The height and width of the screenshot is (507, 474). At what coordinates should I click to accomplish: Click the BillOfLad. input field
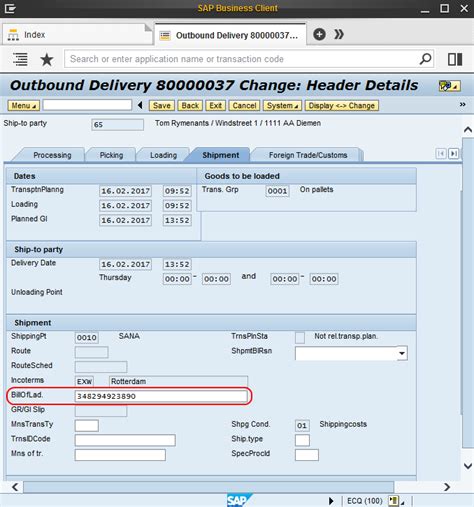pyautogui.click(x=161, y=396)
